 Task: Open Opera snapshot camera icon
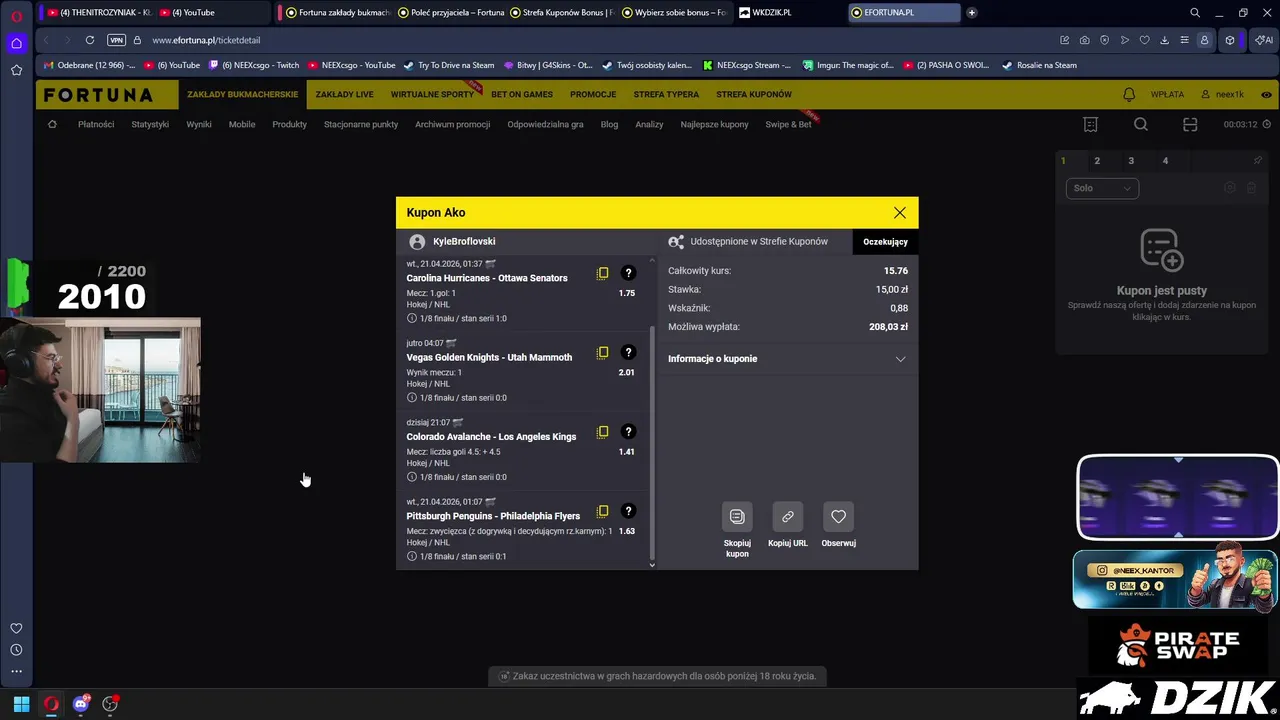(1085, 40)
